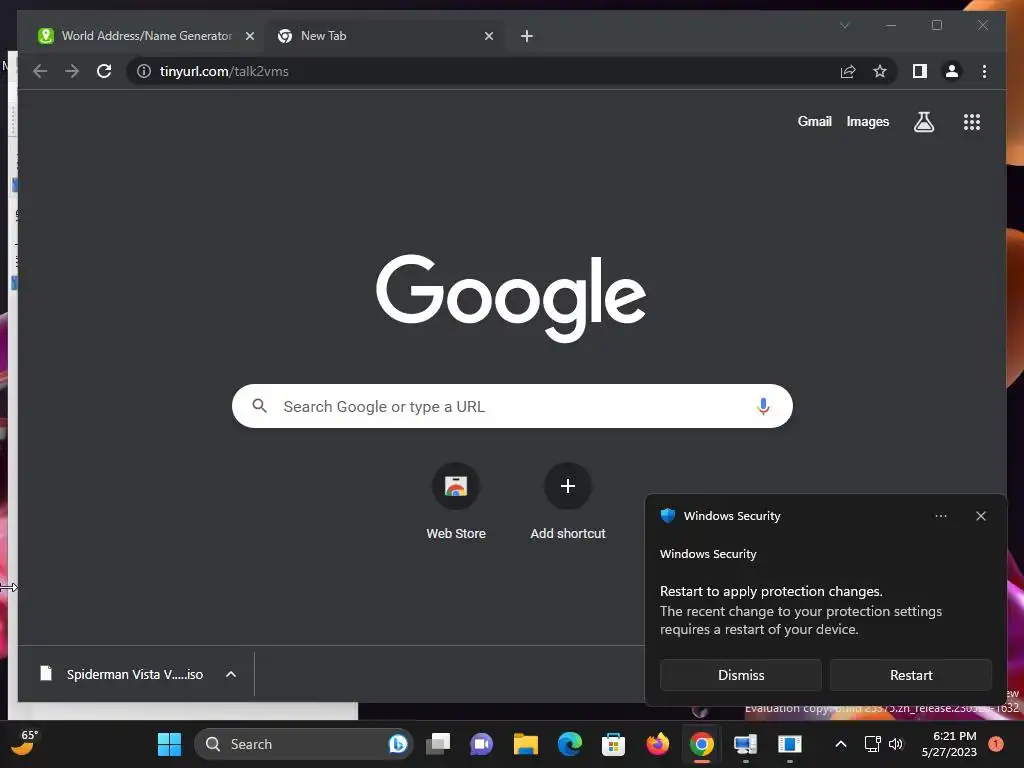Reload the current page

point(104,71)
